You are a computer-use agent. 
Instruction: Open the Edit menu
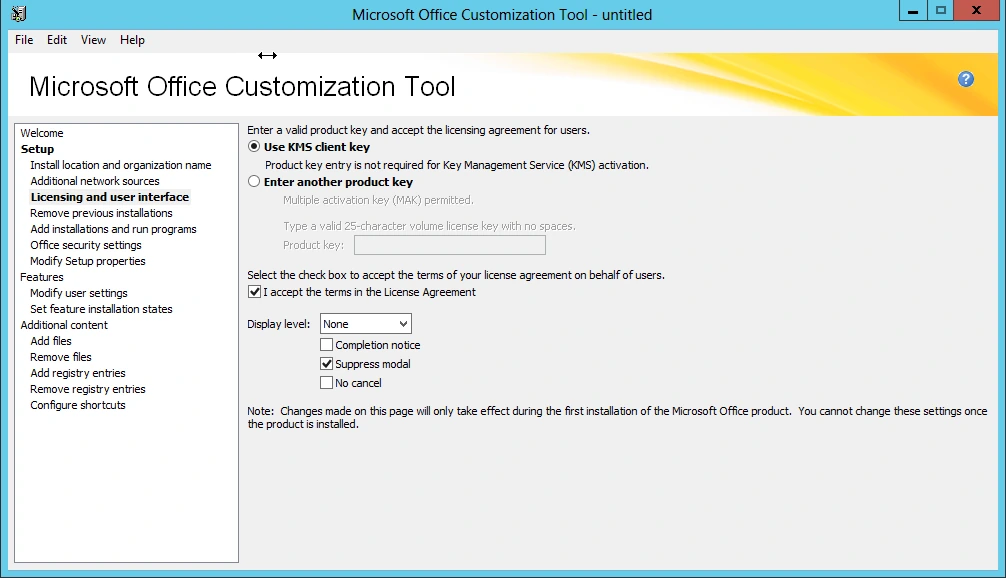click(57, 40)
